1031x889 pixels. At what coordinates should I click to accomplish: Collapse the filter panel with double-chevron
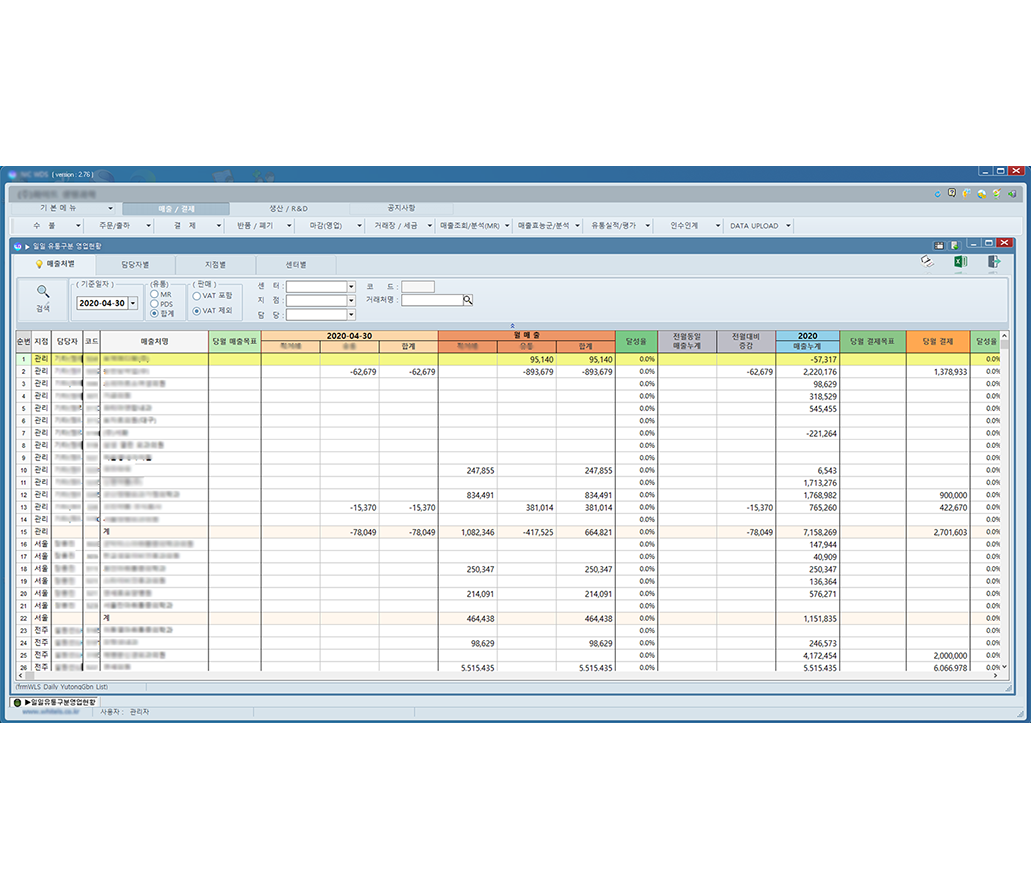pyautogui.click(x=512, y=325)
